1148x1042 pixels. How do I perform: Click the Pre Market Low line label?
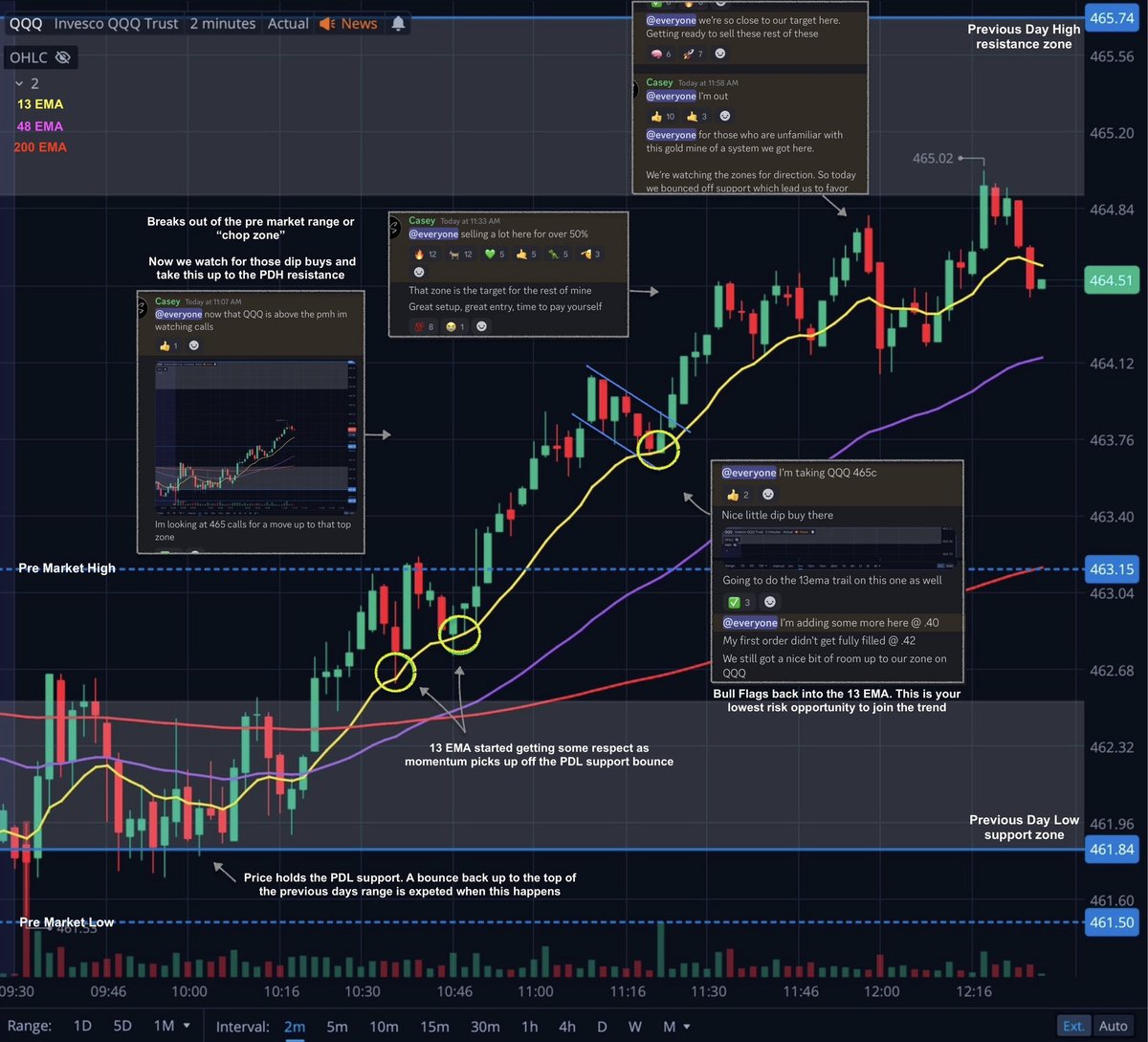pyautogui.click(x=67, y=922)
